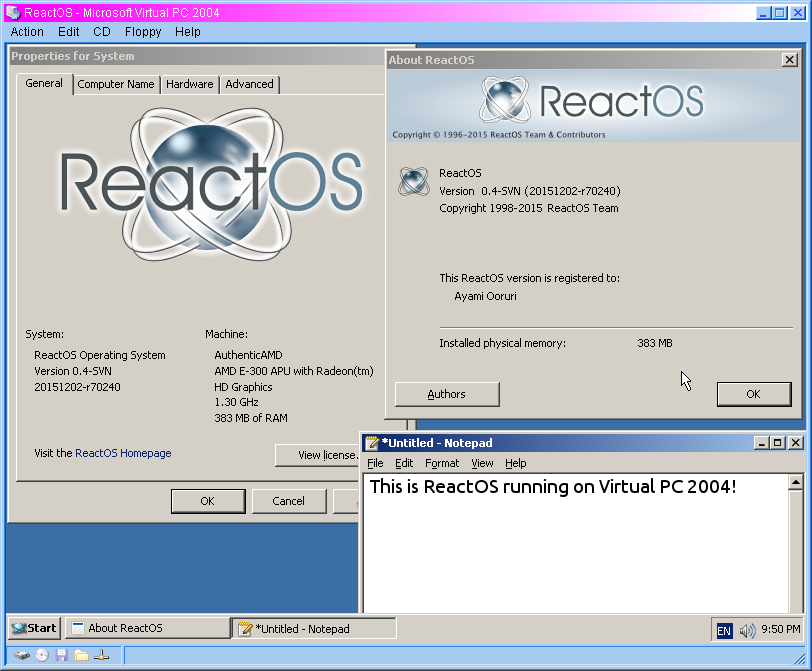Click the ReactOS icon beside version info
Image resolution: width=812 pixels, height=671 pixels.
tap(414, 181)
